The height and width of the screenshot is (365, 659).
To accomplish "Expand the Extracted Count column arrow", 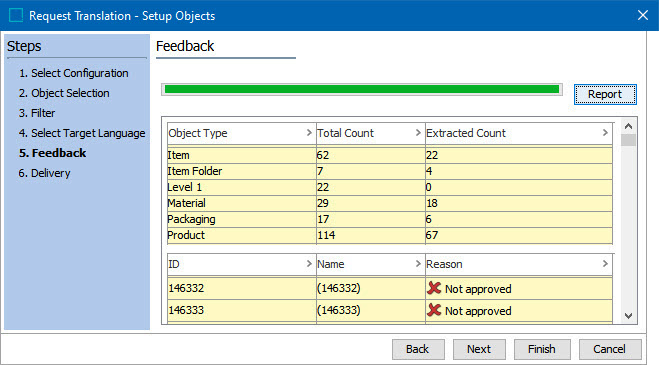I will tap(605, 132).
